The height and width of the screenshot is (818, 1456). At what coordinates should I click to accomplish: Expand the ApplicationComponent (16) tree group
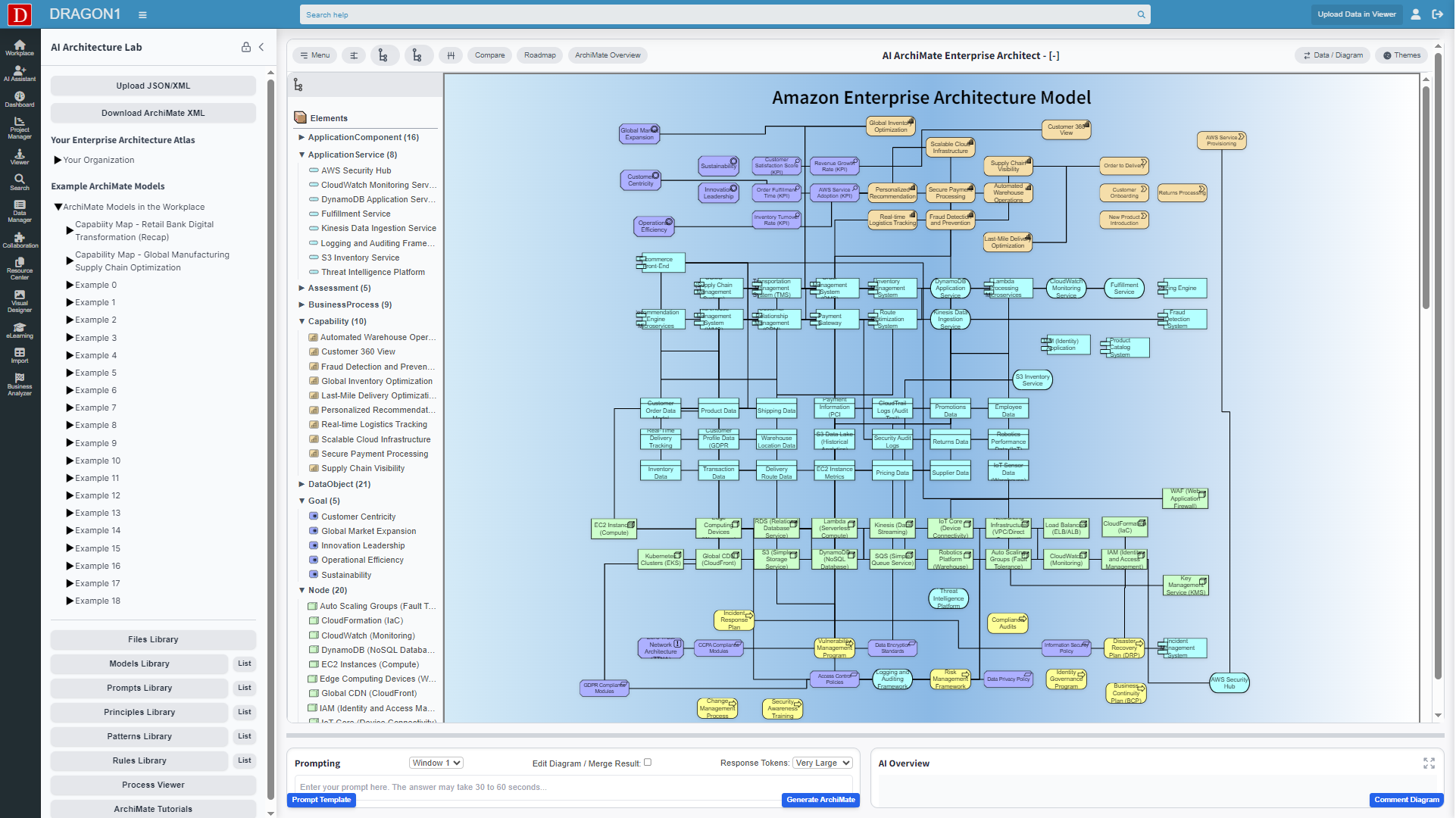click(302, 138)
